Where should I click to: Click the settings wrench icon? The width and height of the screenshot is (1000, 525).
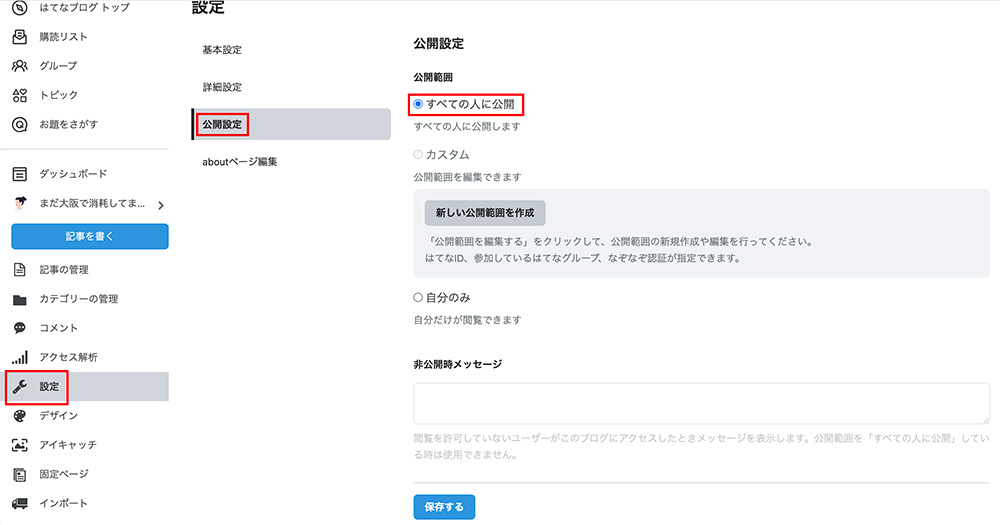[x=20, y=387]
